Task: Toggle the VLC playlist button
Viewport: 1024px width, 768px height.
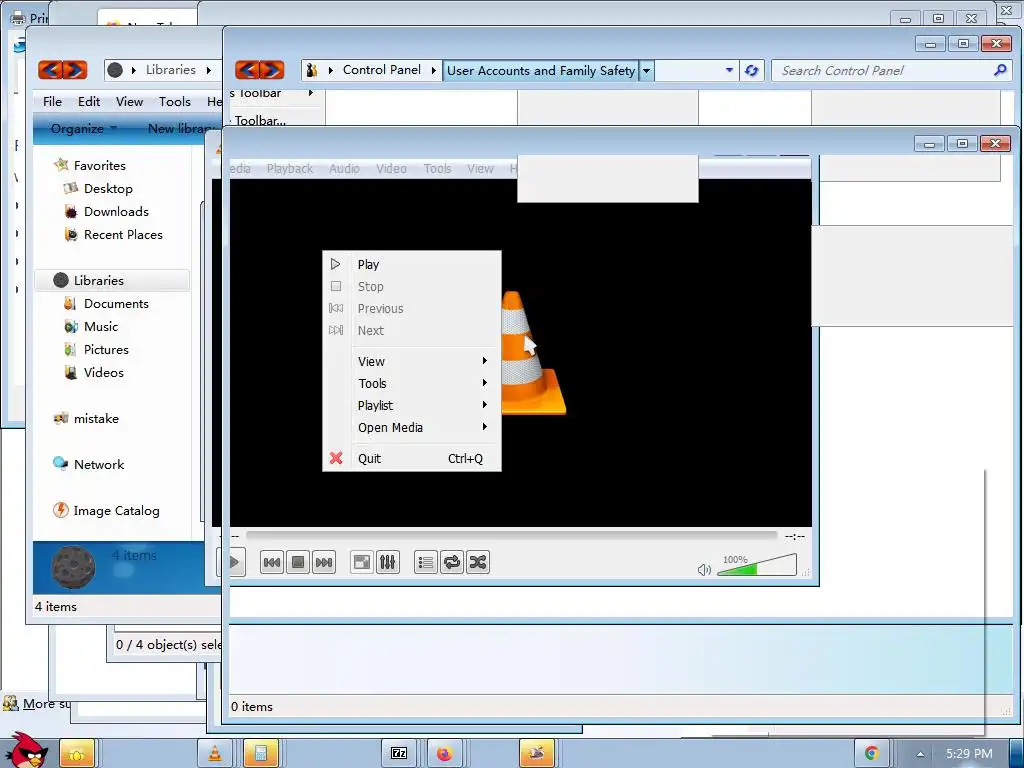Action: click(425, 562)
